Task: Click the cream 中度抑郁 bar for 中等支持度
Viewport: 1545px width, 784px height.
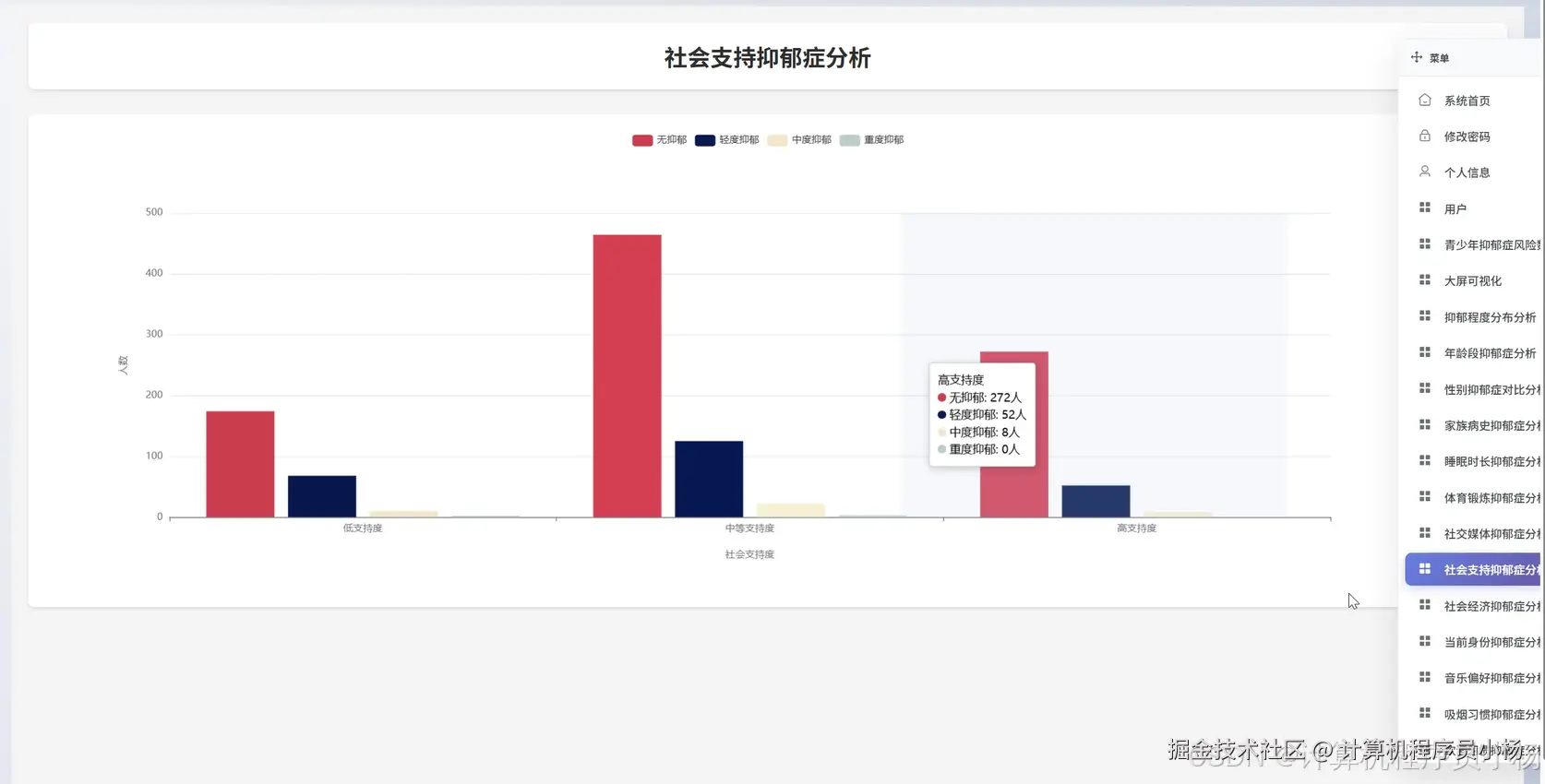Action: click(x=791, y=510)
